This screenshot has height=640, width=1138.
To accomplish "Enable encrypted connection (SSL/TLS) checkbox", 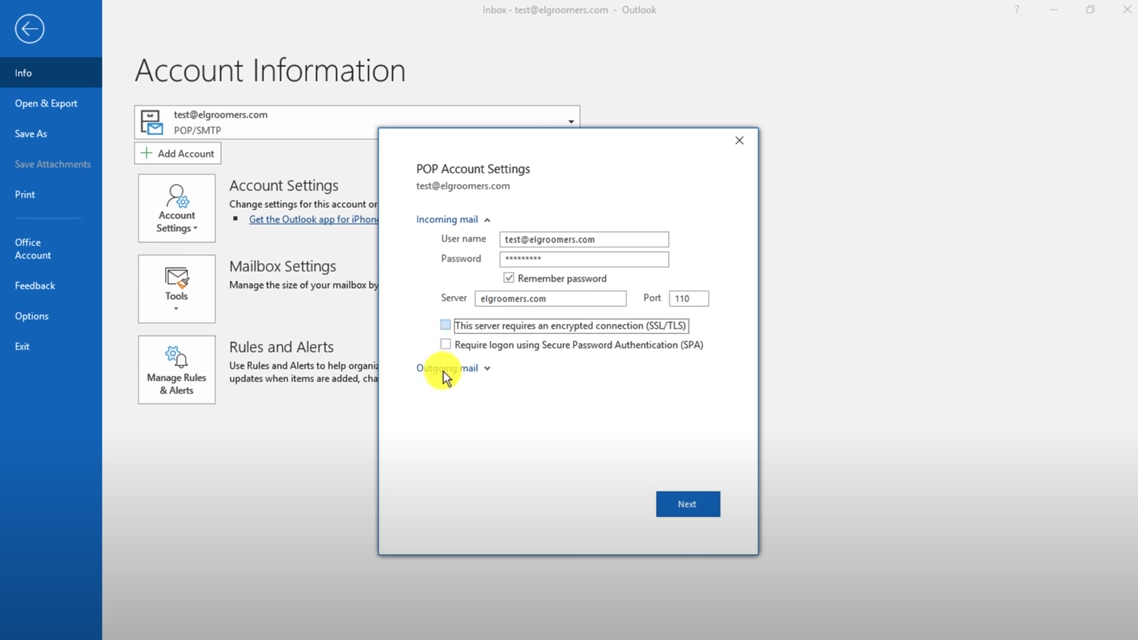I will (446, 325).
